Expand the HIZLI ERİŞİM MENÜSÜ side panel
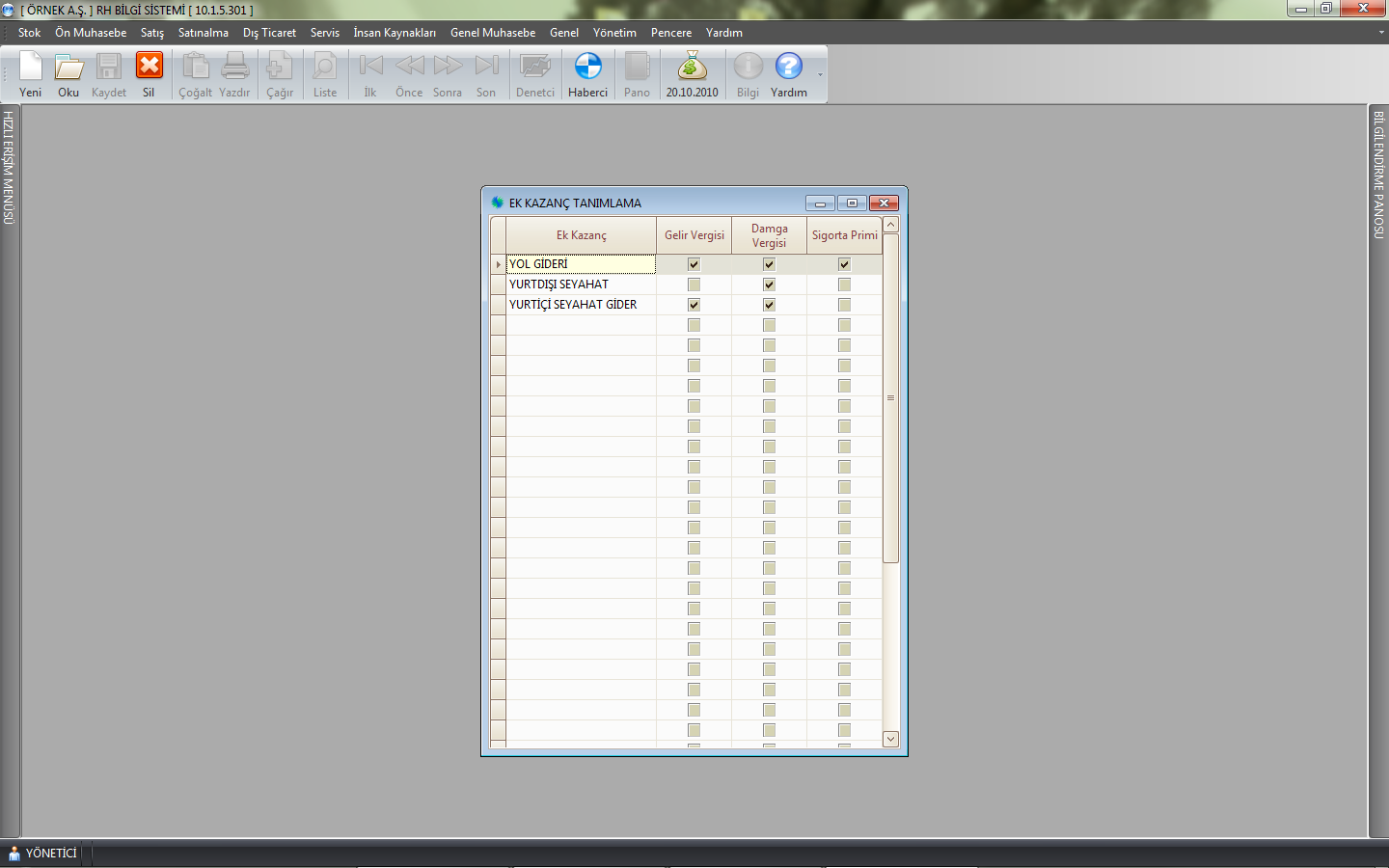The height and width of the screenshot is (868, 1389). pos(9,168)
